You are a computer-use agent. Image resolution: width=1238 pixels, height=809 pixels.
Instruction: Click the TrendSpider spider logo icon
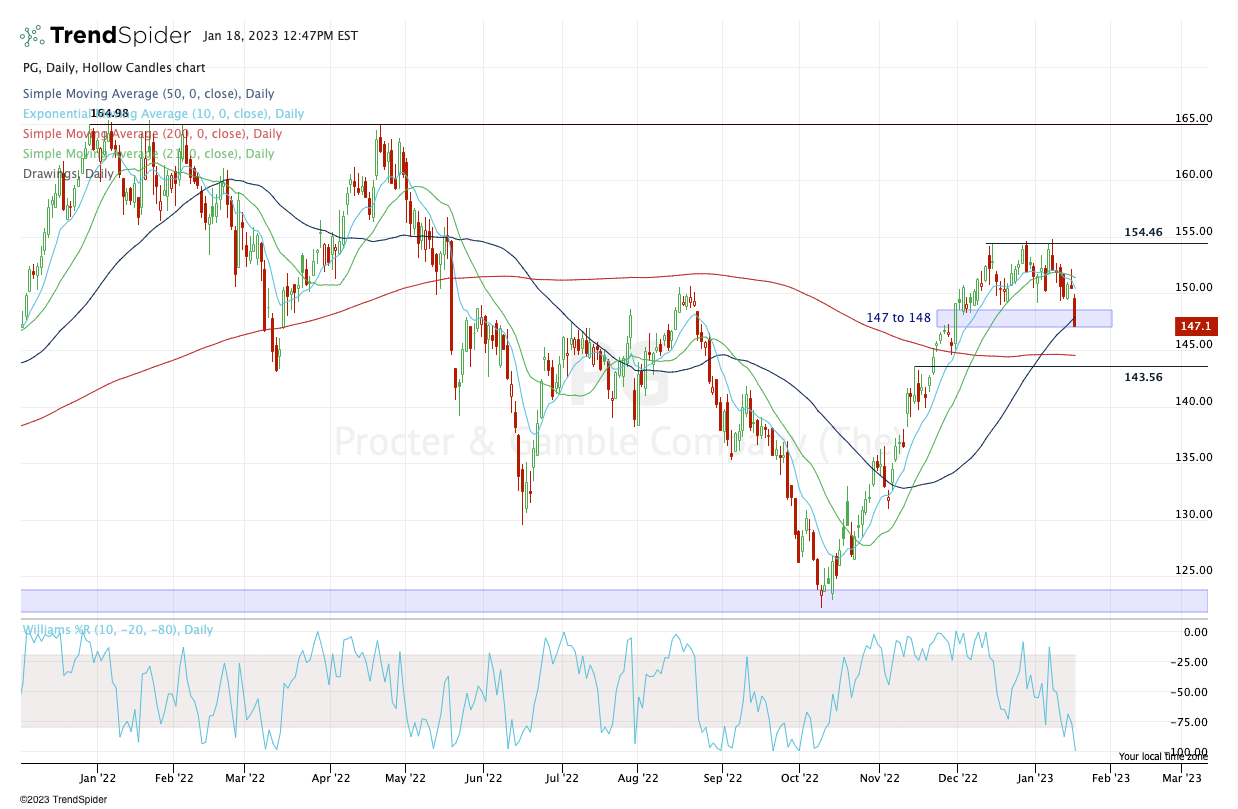click(x=32, y=36)
